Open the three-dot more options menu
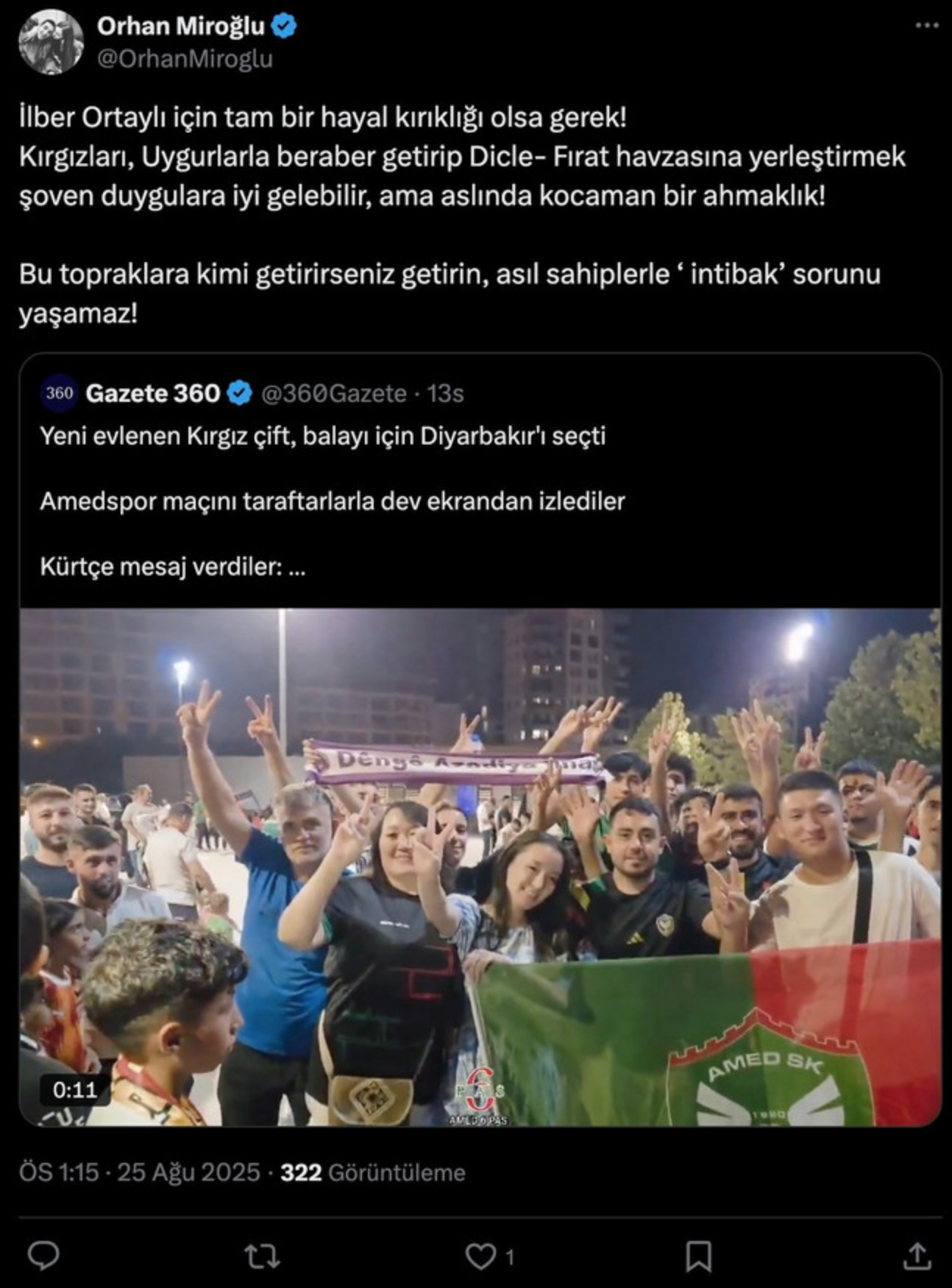 pyautogui.click(x=926, y=26)
